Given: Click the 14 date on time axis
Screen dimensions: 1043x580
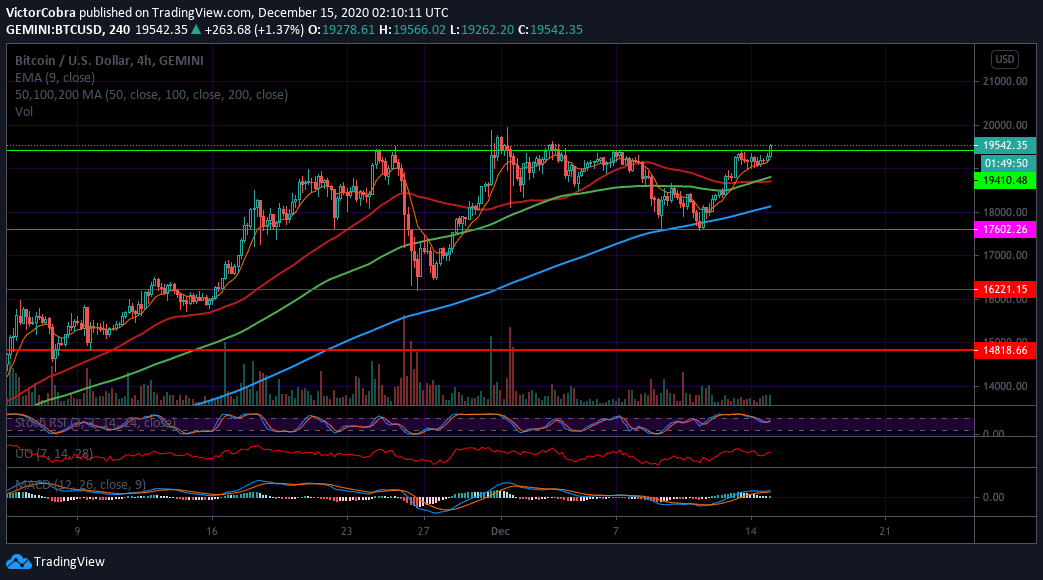Looking at the screenshot, I should [x=750, y=531].
